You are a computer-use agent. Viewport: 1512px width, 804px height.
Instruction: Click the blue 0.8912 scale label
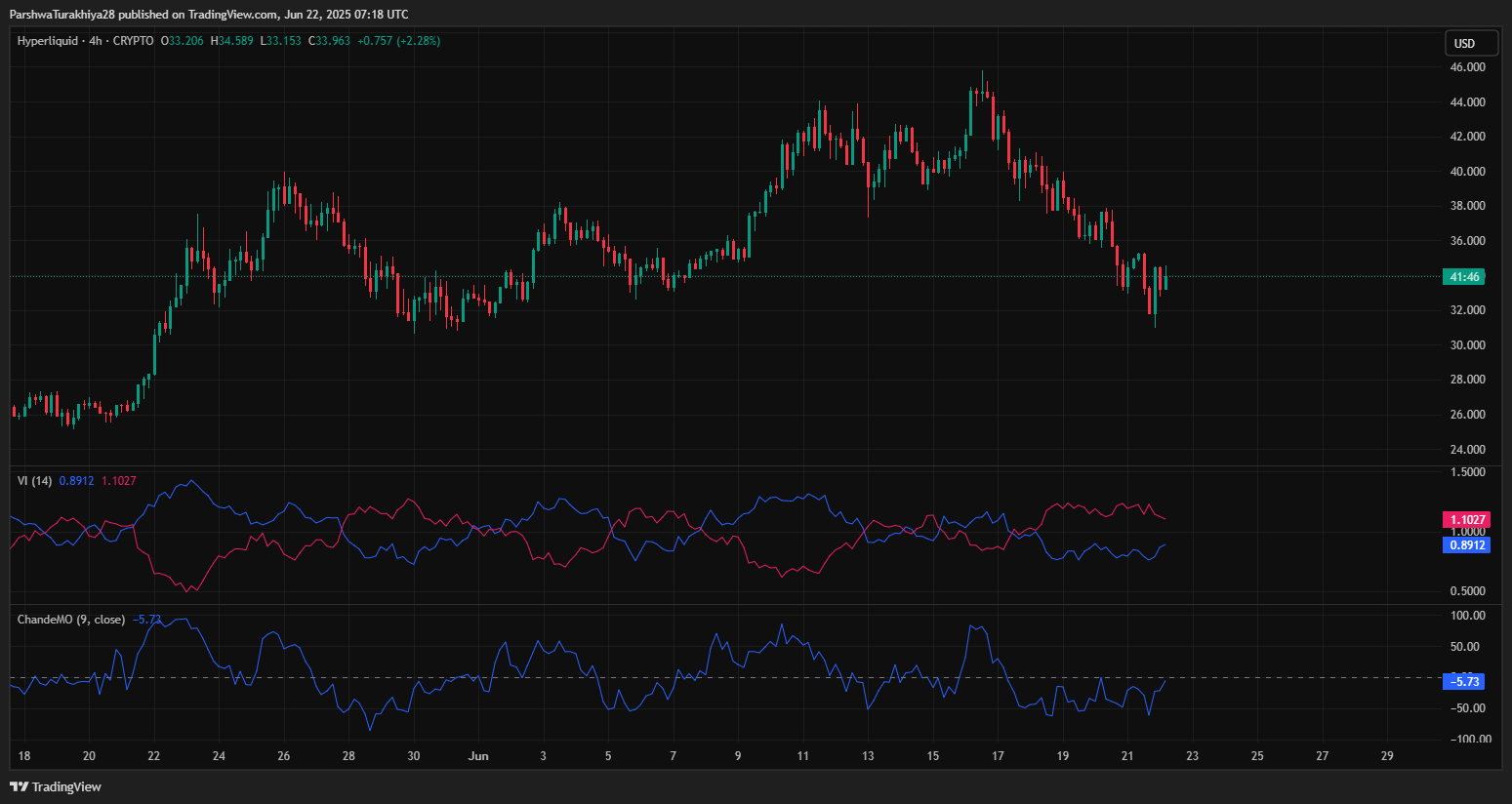click(x=1466, y=545)
